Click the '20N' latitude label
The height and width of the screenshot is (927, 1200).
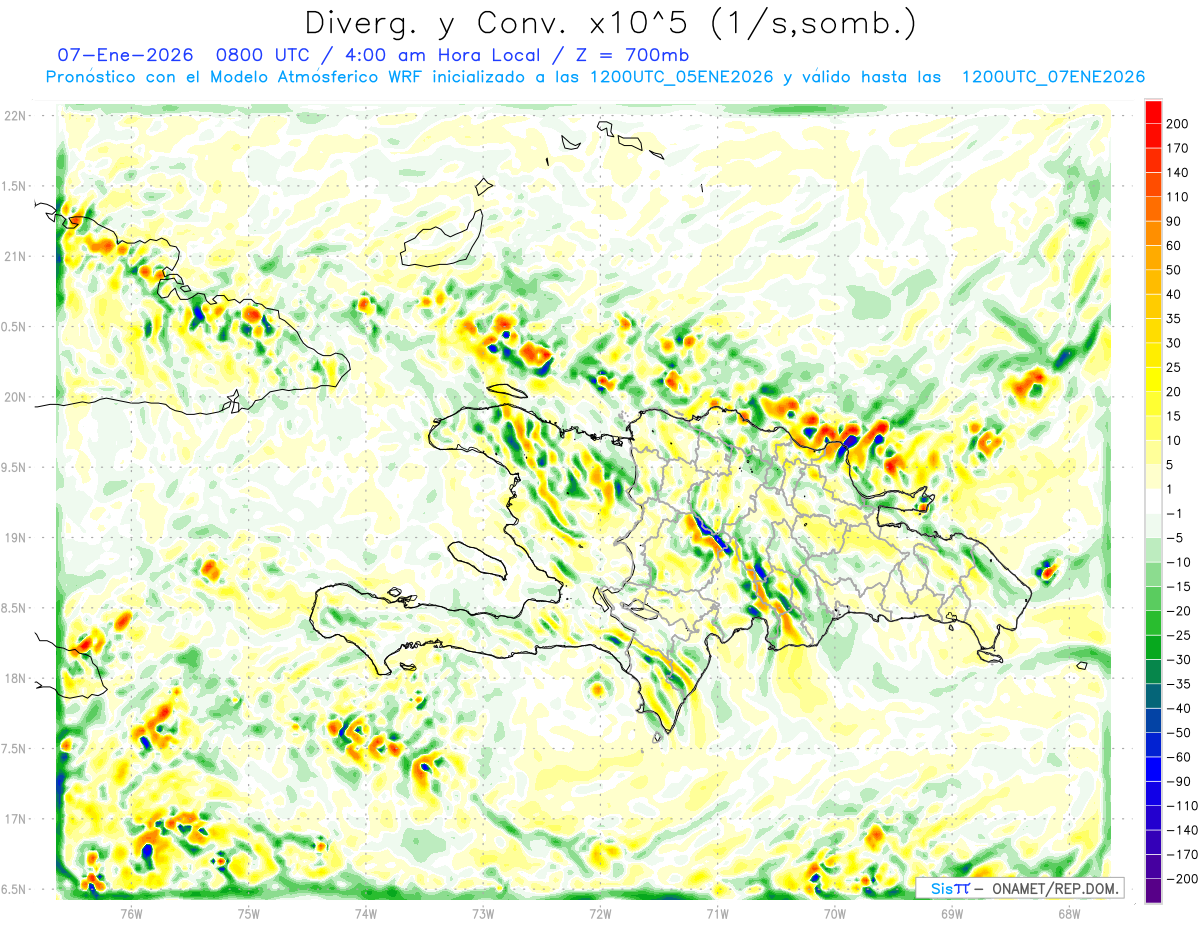click(x=14, y=398)
